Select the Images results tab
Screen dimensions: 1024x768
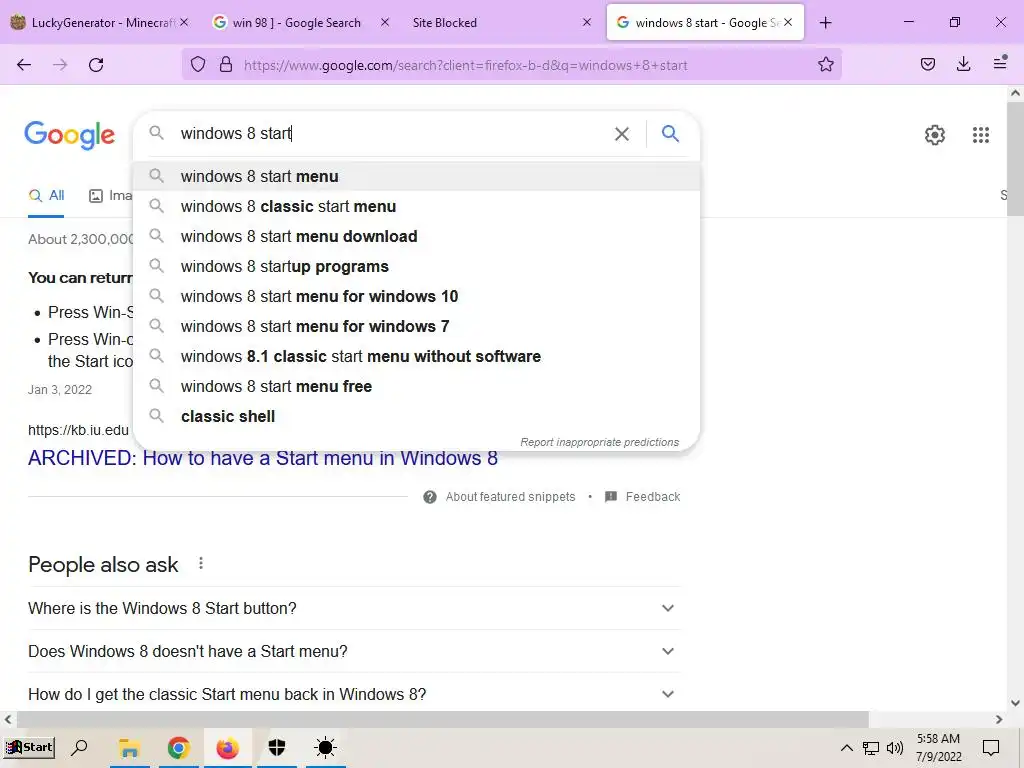pyautogui.click(x=111, y=195)
